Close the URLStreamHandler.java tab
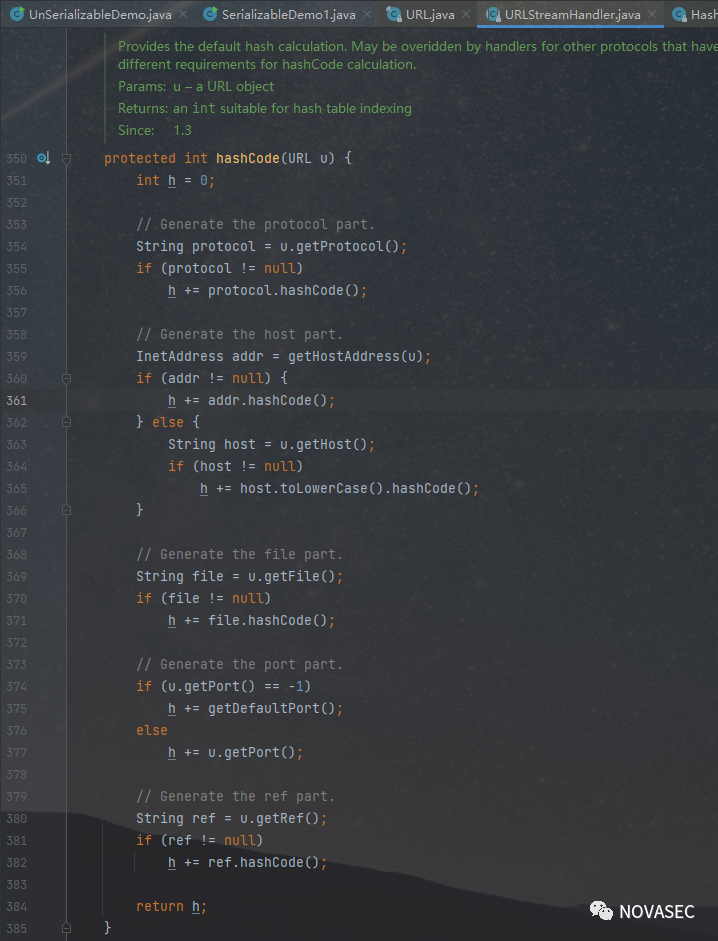The height and width of the screenshot is (941, 718). tap(652, 14)
